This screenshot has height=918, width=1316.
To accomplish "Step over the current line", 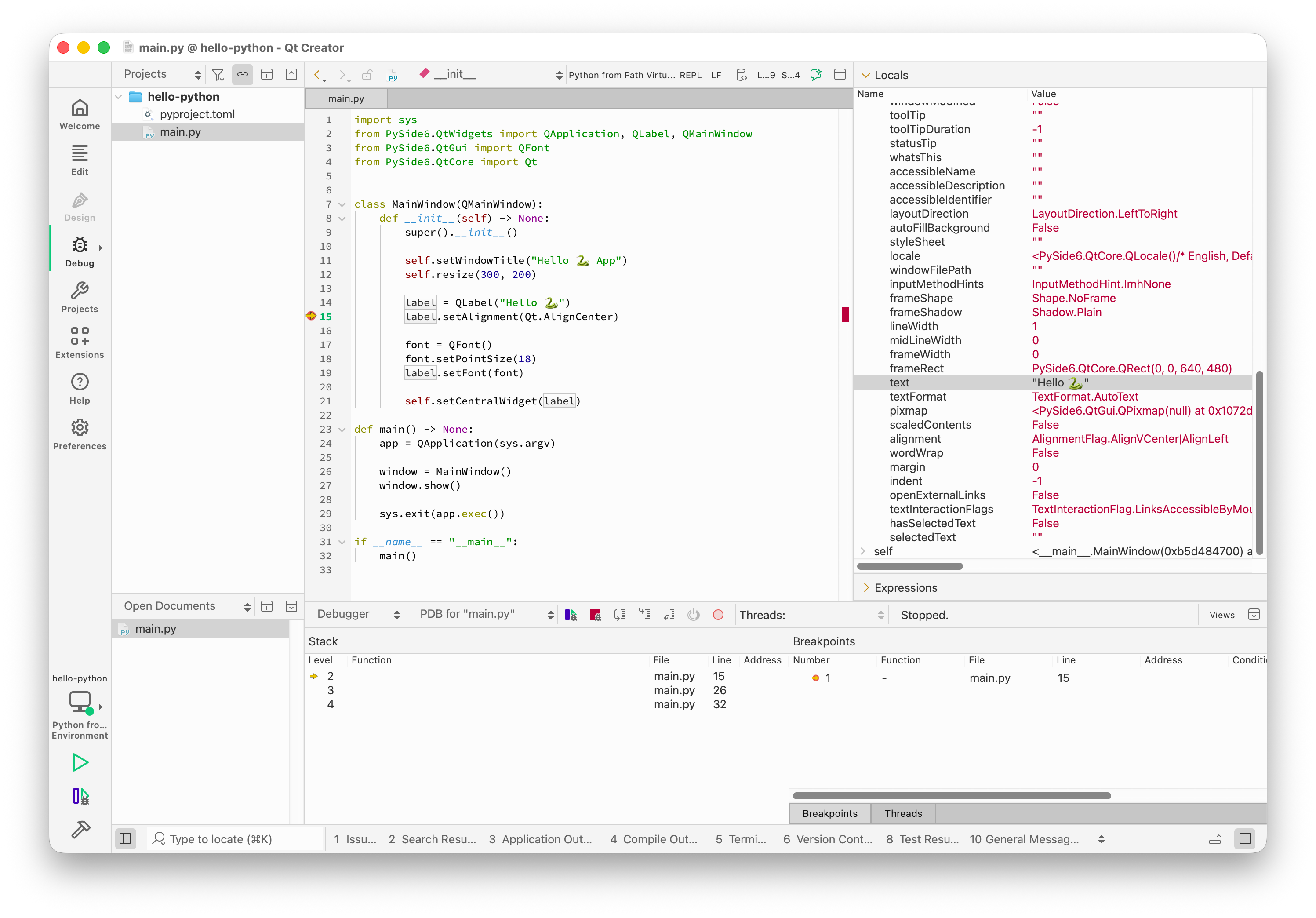I will (620, 615).
